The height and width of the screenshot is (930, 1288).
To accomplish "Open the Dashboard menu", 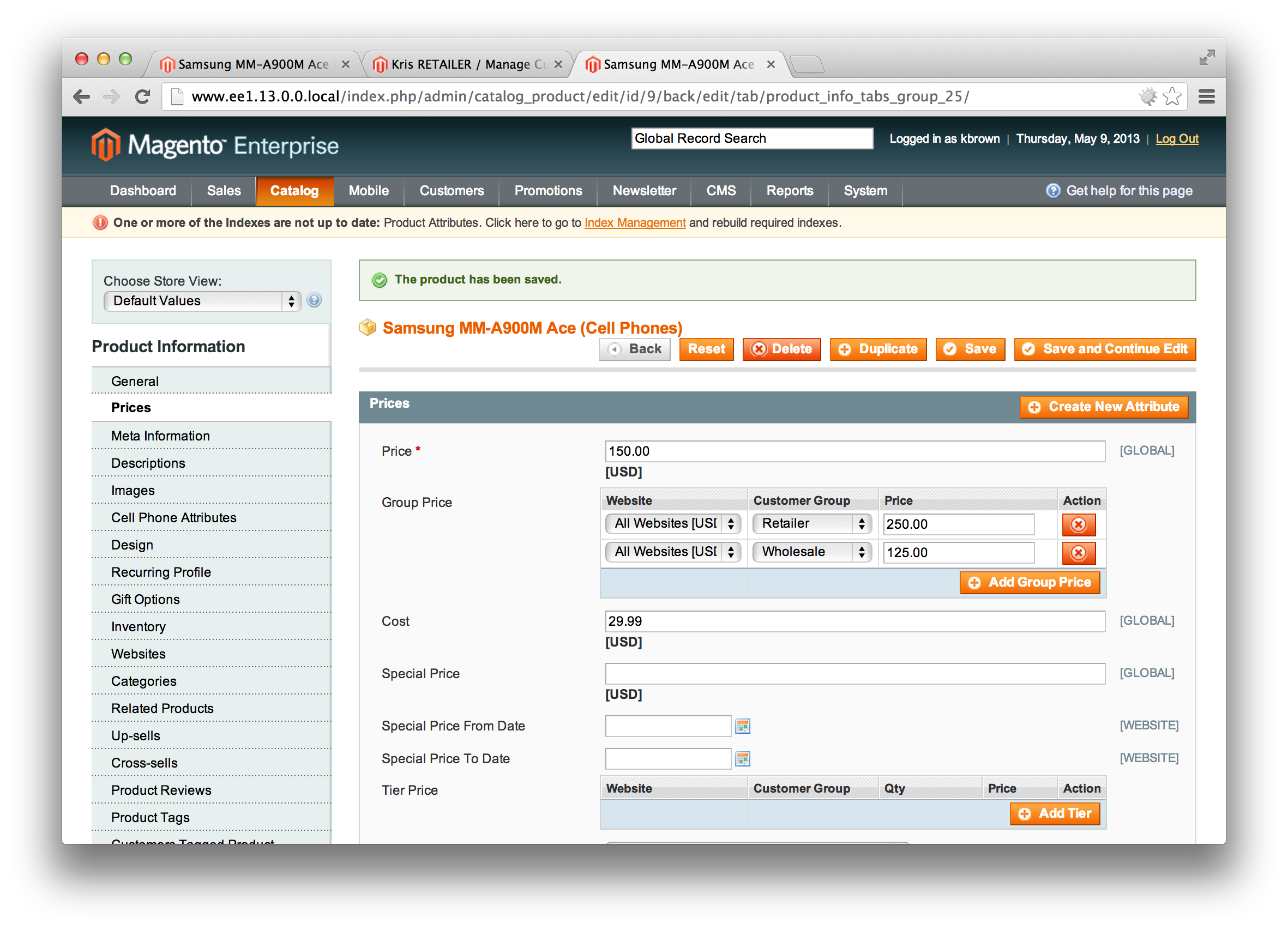I will tap(143, 191).
